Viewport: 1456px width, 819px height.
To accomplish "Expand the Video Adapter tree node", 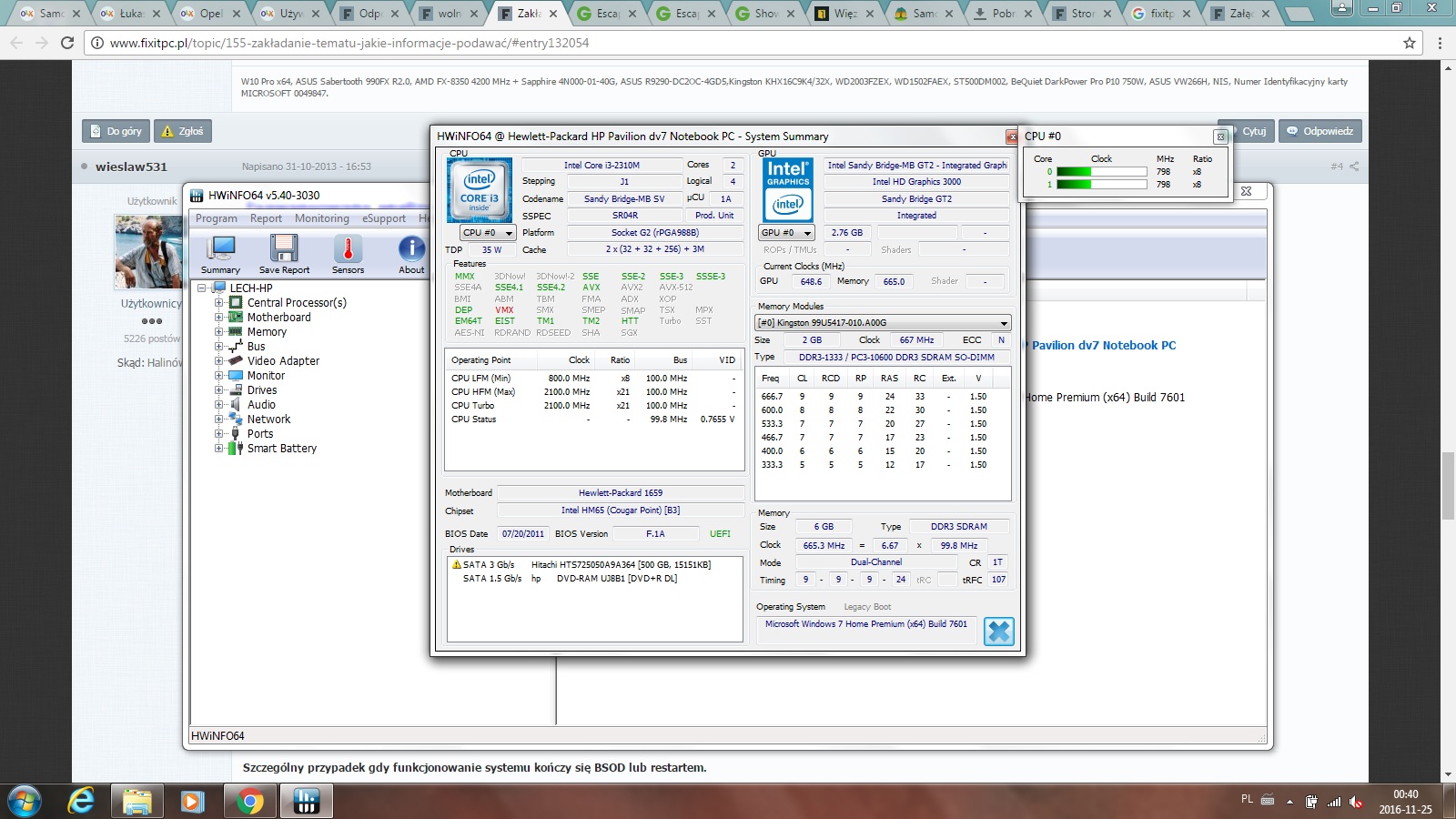I will tap(218, 361).
